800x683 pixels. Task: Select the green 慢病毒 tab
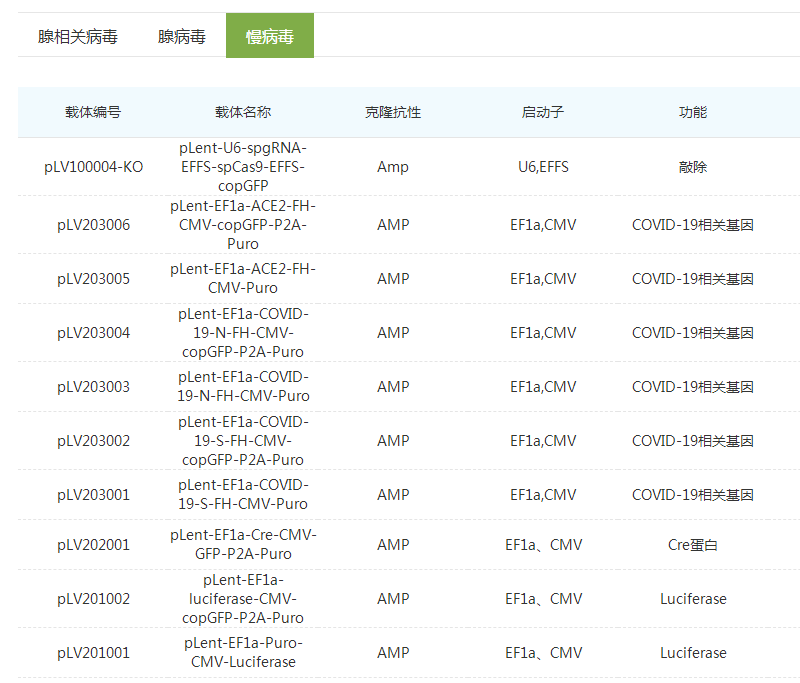coord(270,36)
